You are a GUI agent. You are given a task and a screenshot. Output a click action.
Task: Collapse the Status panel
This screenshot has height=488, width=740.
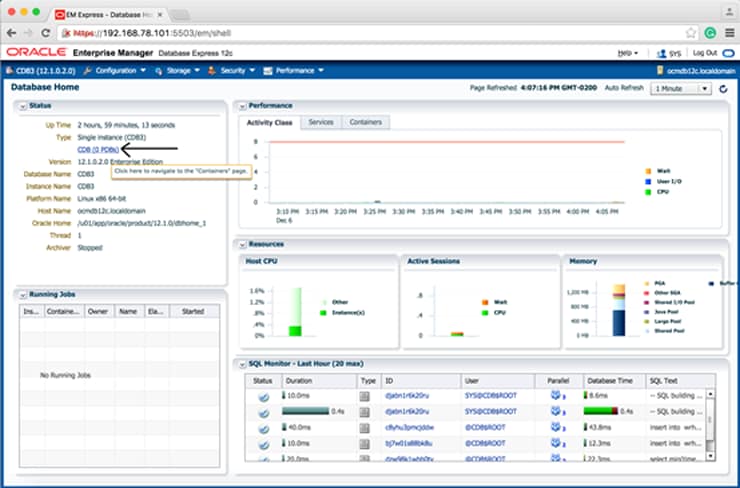[x=22, y=107]
